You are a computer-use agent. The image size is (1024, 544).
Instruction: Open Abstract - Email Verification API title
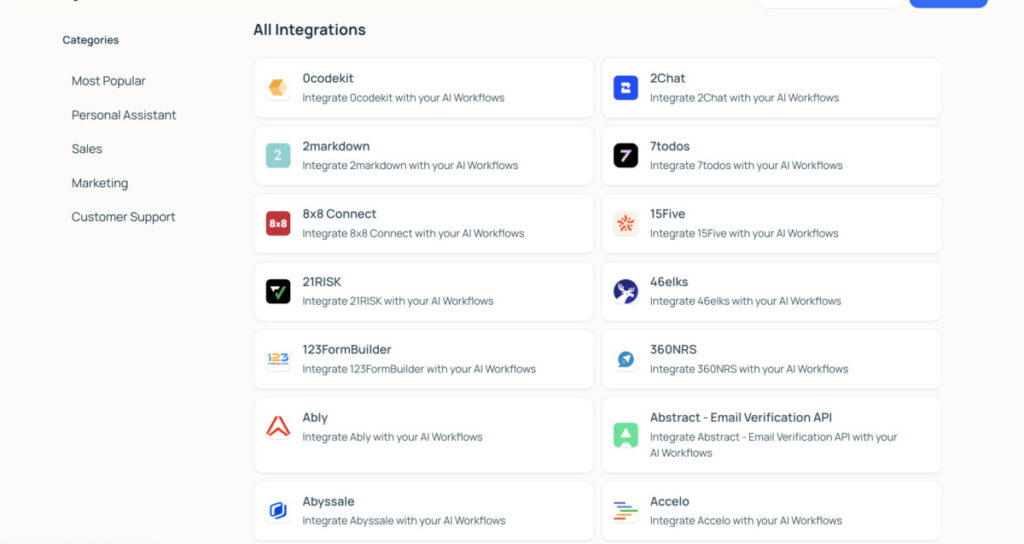pyautogui.click(x=741, y=417)
